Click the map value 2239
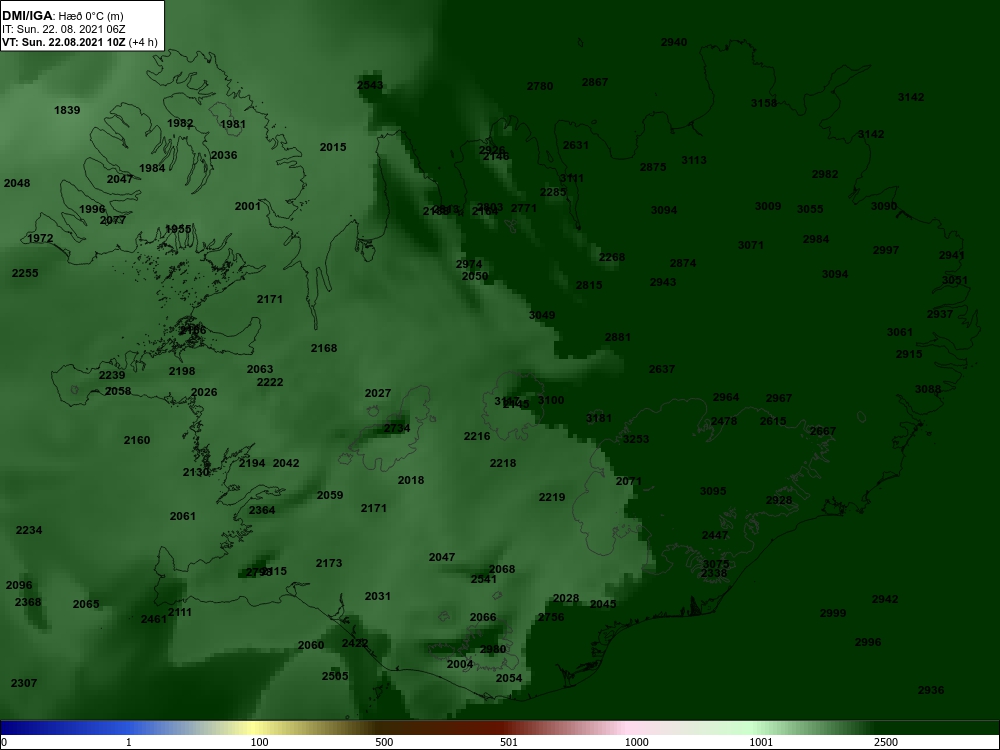The image size is (1000, 750). click(x=112, y=375)
